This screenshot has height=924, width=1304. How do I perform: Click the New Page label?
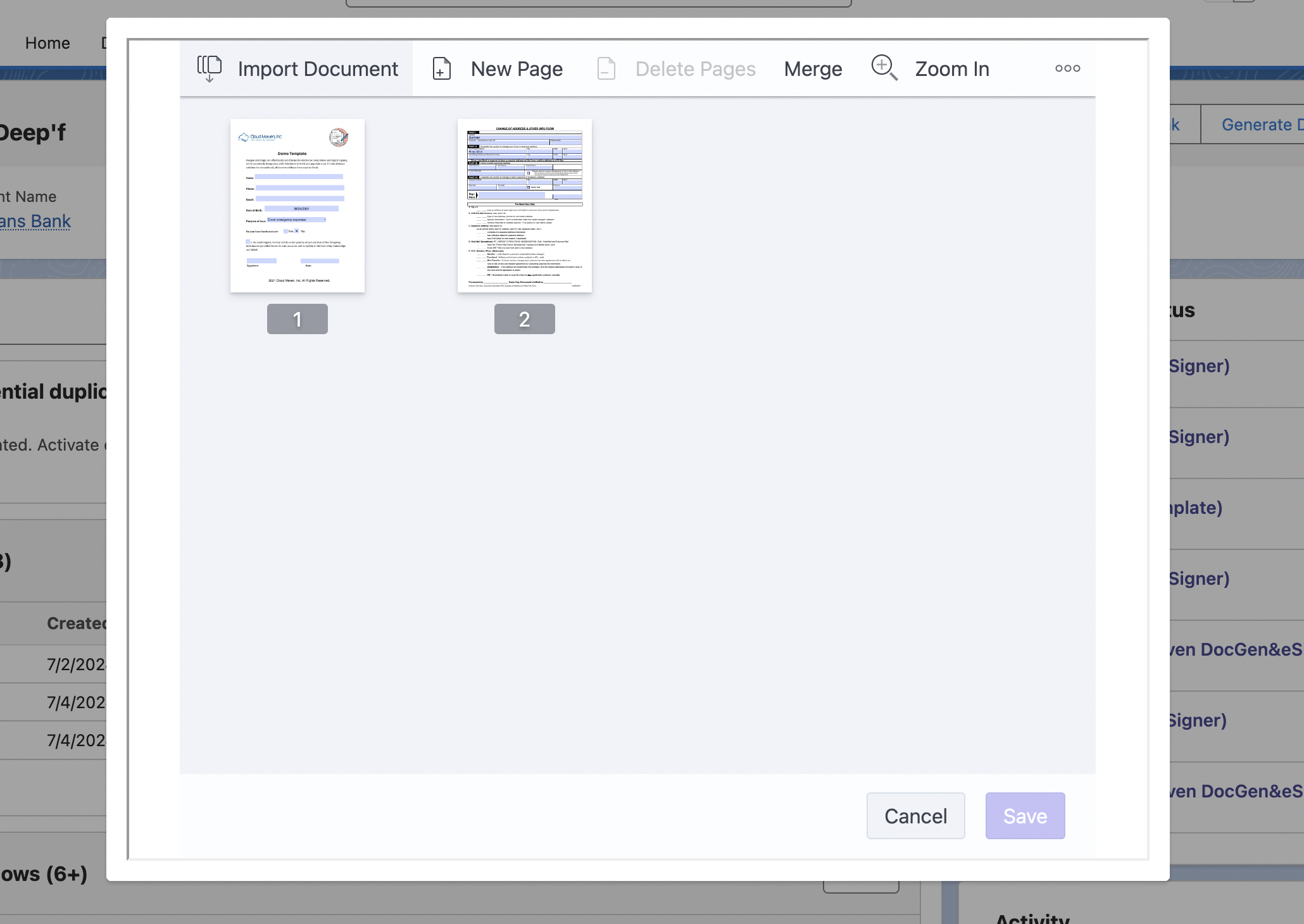click(517, 69)
